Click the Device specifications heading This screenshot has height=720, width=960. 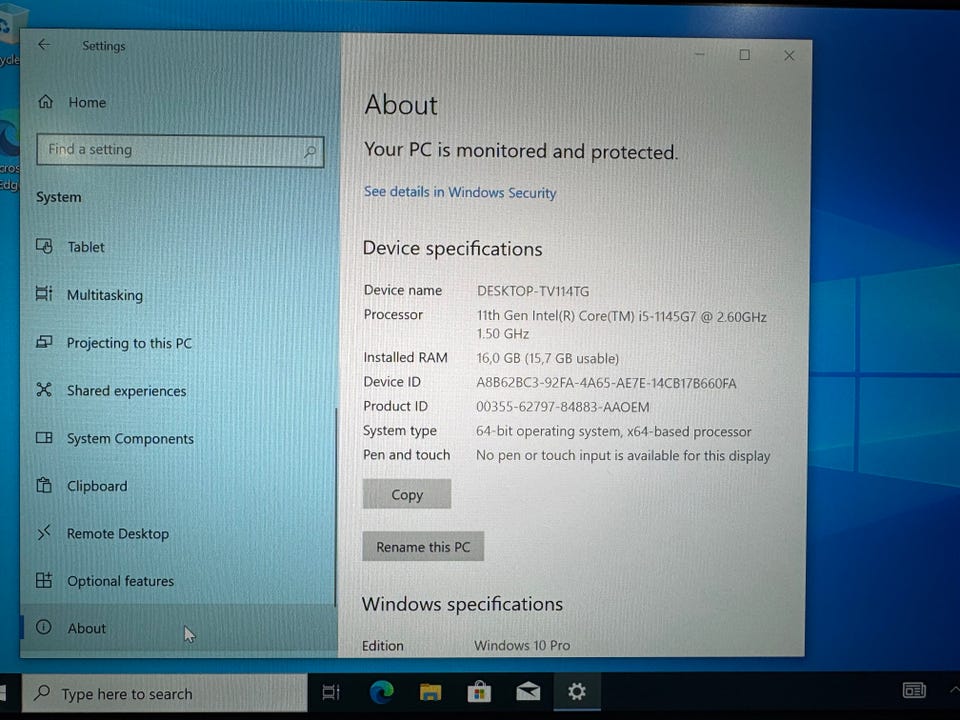(452, 249)
